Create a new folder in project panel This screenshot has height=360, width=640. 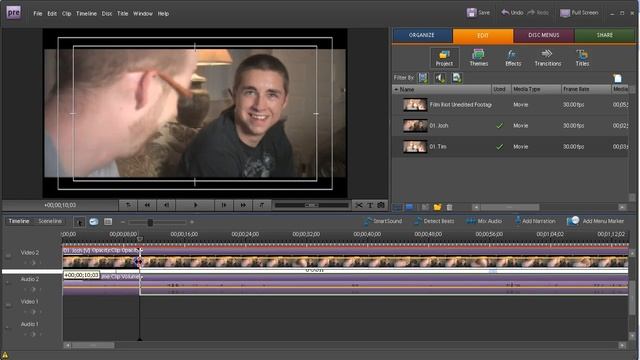tap(437, 207)
